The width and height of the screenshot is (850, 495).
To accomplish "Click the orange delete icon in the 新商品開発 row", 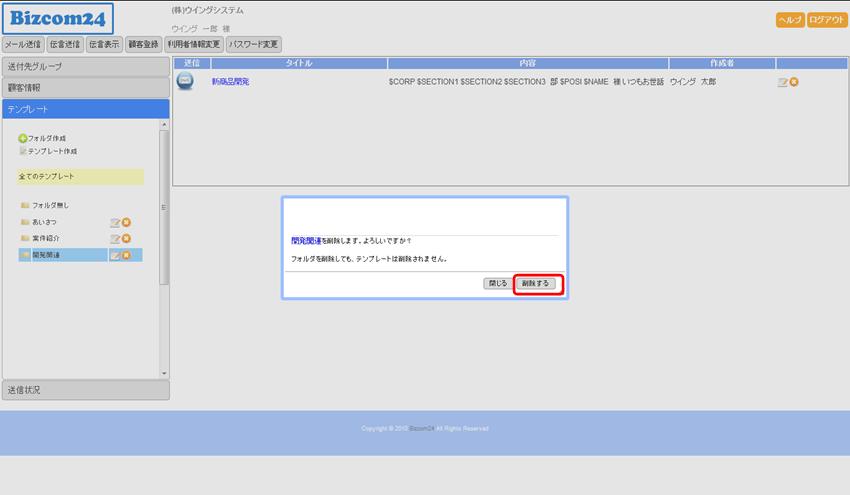I will tap(794, 82).
